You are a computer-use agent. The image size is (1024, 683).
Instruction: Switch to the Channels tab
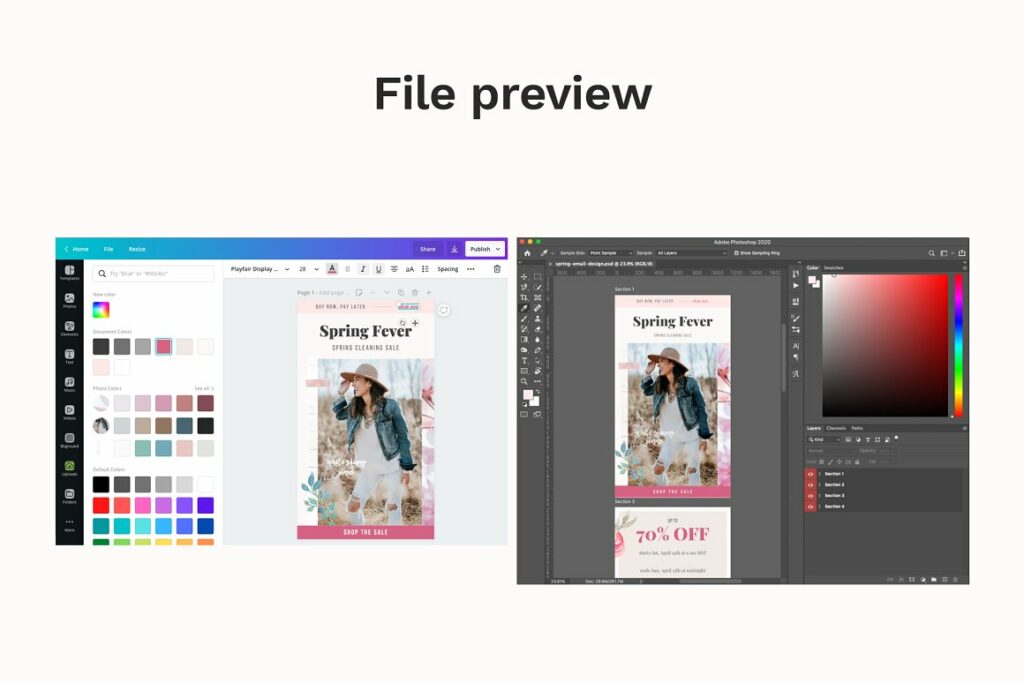point(835,428)
